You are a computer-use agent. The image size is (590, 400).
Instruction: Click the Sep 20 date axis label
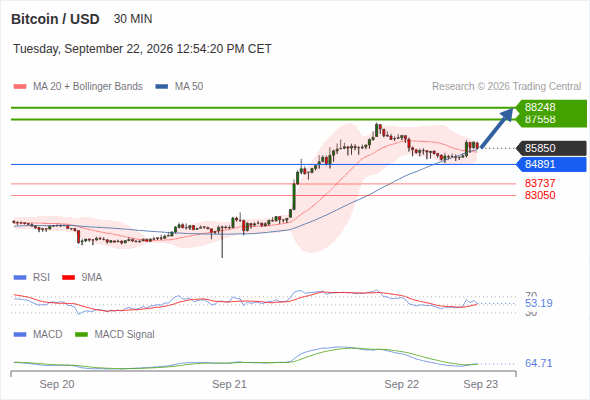(57, 385)
